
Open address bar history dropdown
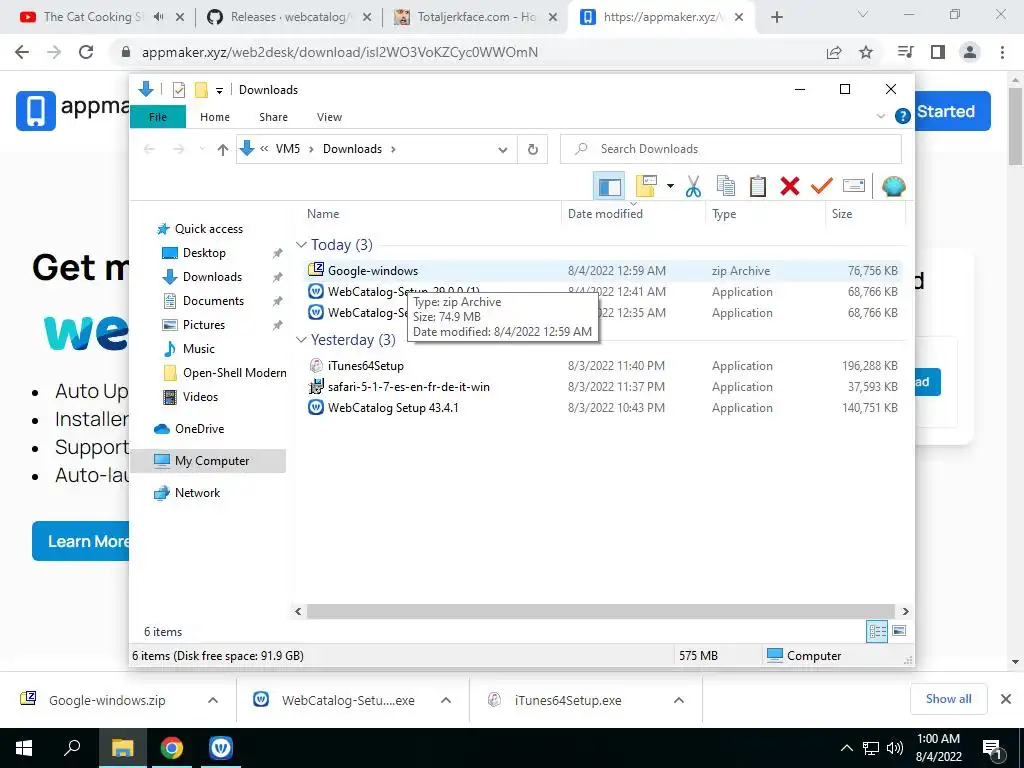(502, 150)
